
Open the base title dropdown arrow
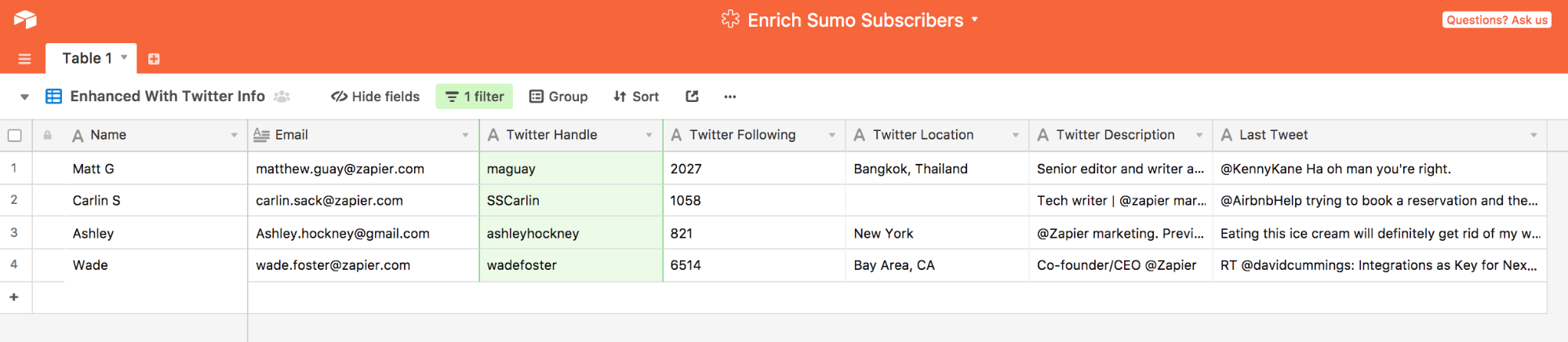tap(975, 20)
